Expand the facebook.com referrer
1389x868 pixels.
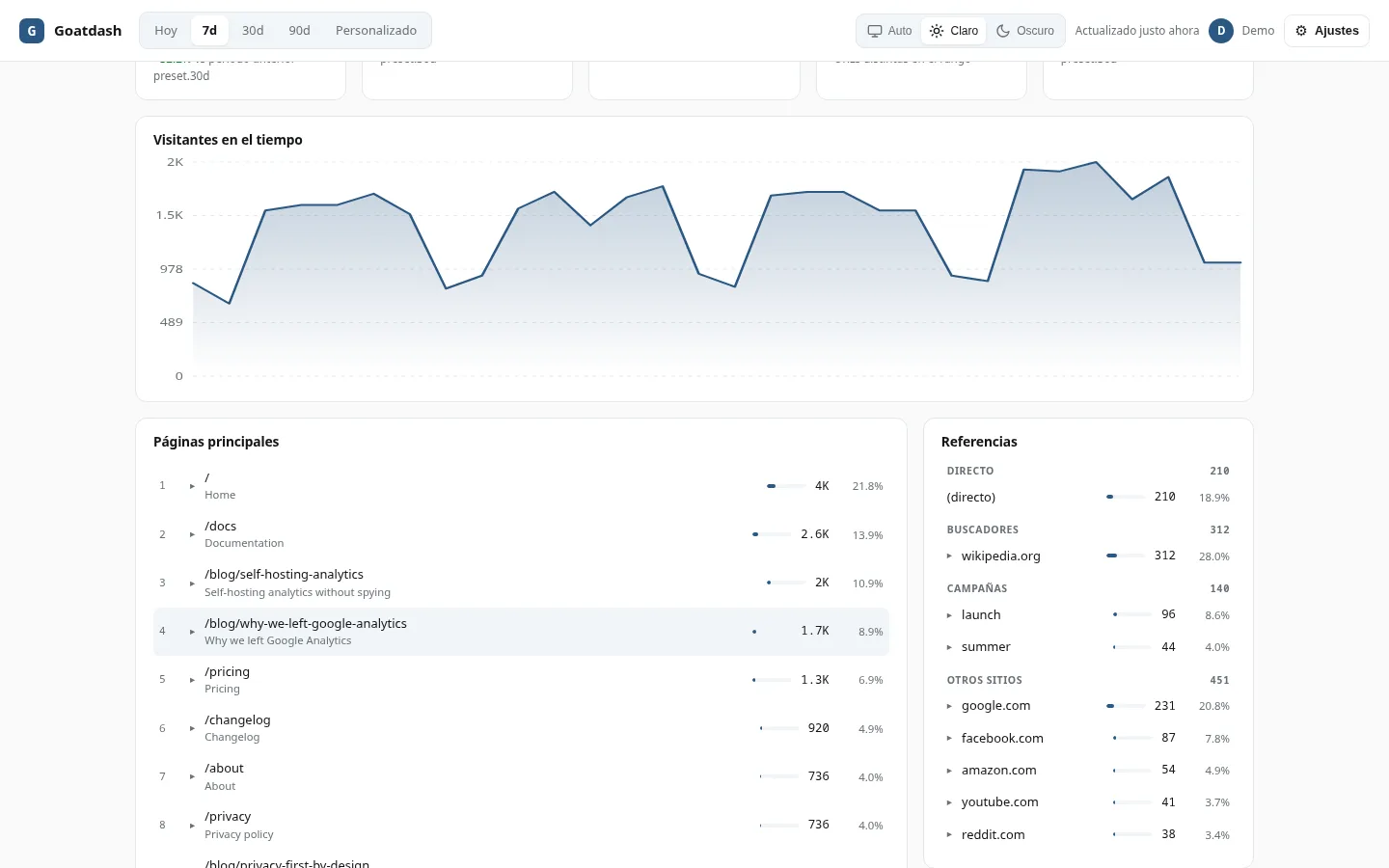pos(949,739)
